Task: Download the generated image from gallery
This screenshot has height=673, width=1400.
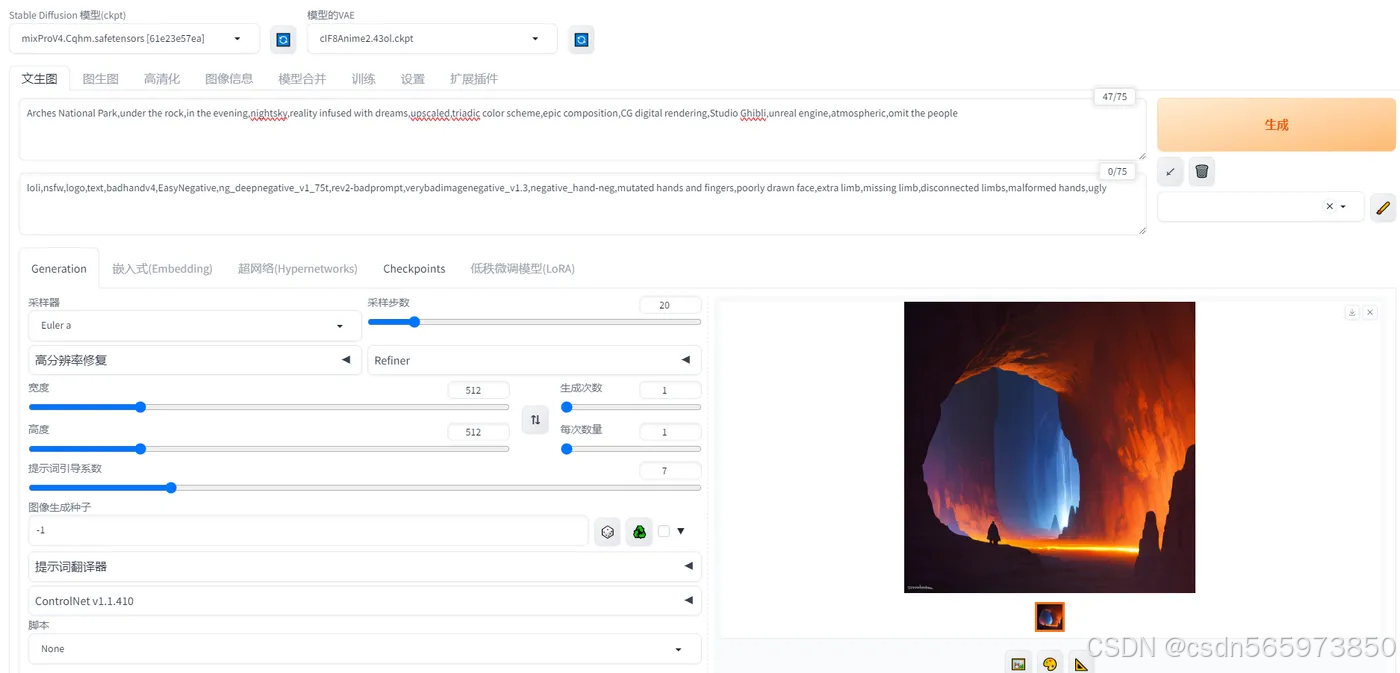Action: pos(1352,313)
